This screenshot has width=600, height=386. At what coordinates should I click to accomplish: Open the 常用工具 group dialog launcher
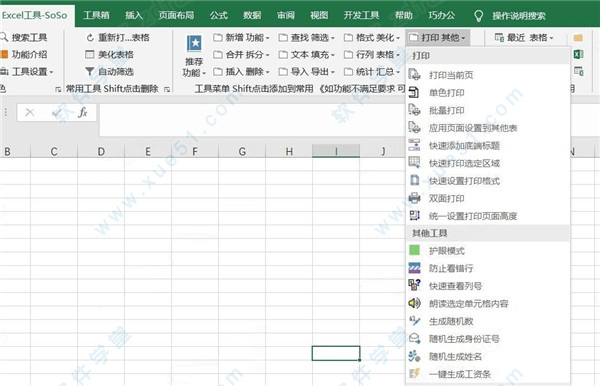coord(167,89)
